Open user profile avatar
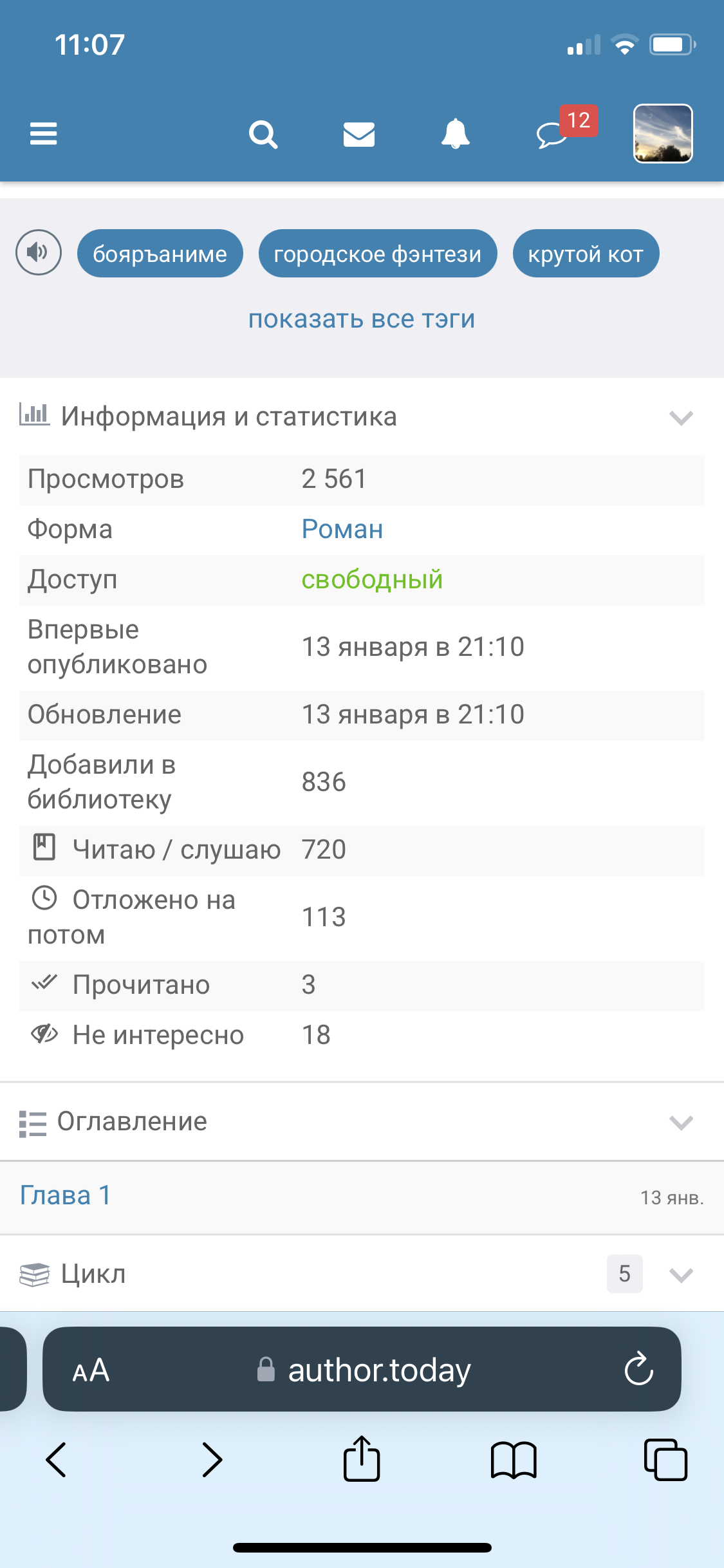This screenshot has height=1568, width=724. pos(663,133)
